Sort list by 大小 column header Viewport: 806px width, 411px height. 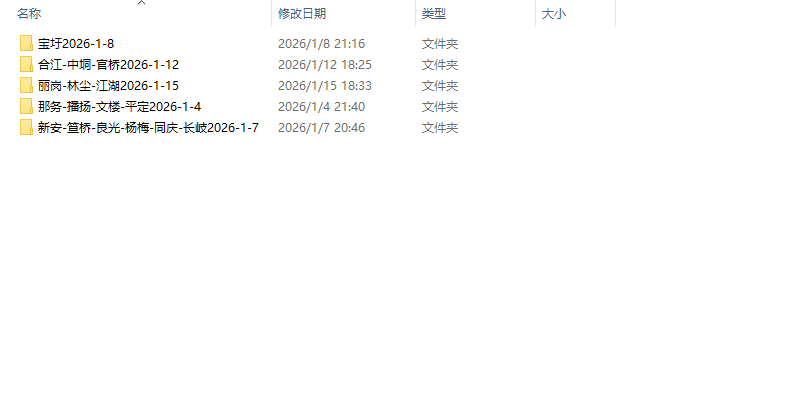pos(554,14)
